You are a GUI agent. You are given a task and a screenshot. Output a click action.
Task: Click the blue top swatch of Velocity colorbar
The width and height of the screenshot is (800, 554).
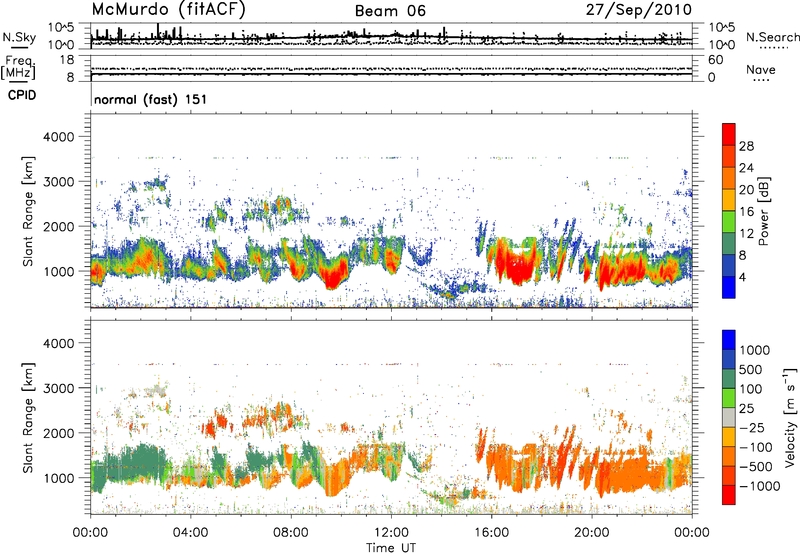click(729, 340)
